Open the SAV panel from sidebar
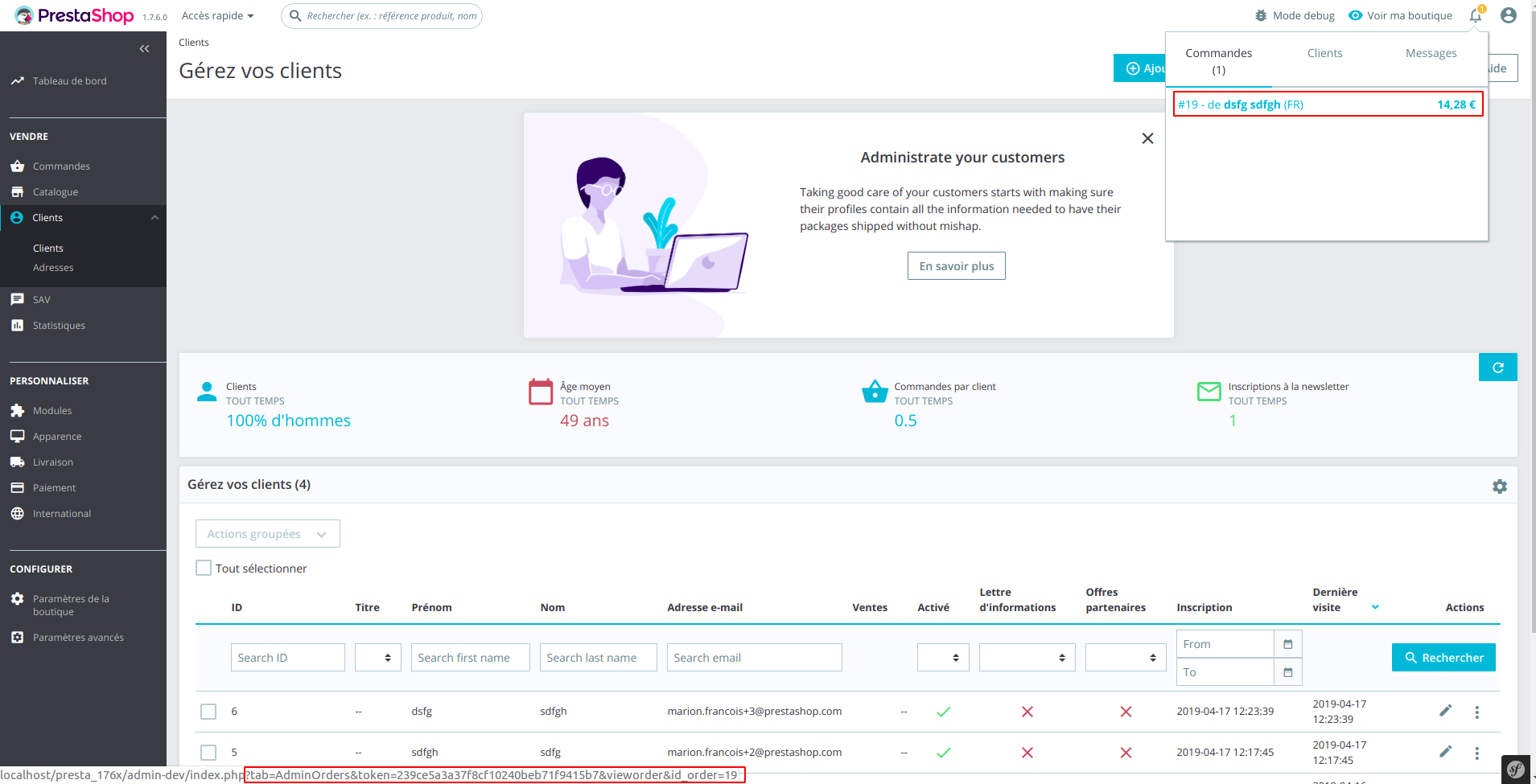1536x784 pixels. pos(41,299)
